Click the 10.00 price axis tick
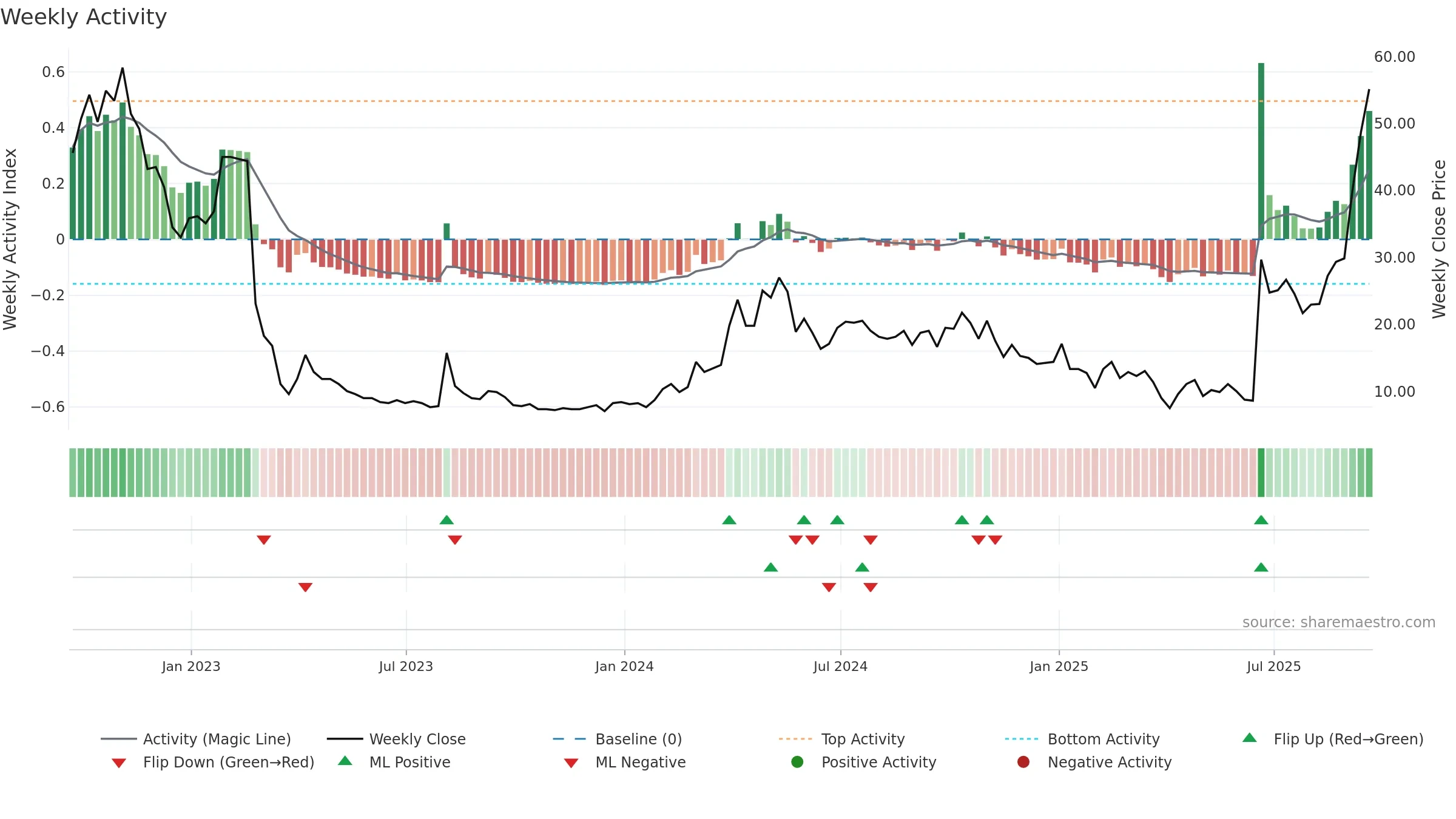Screen dimensions: 1456x819 click(1395, 391)
